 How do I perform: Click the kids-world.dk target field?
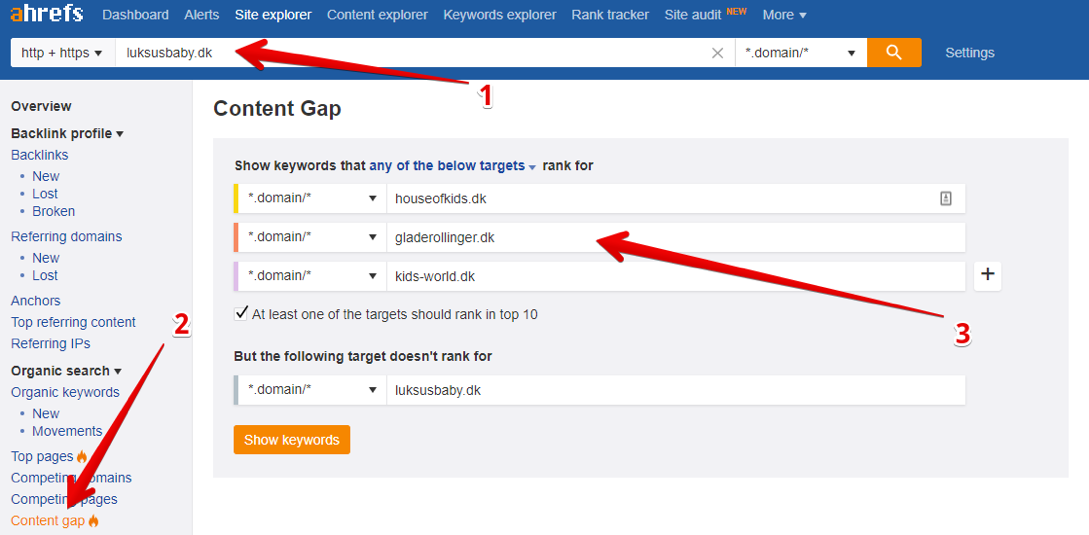[675, 277]
